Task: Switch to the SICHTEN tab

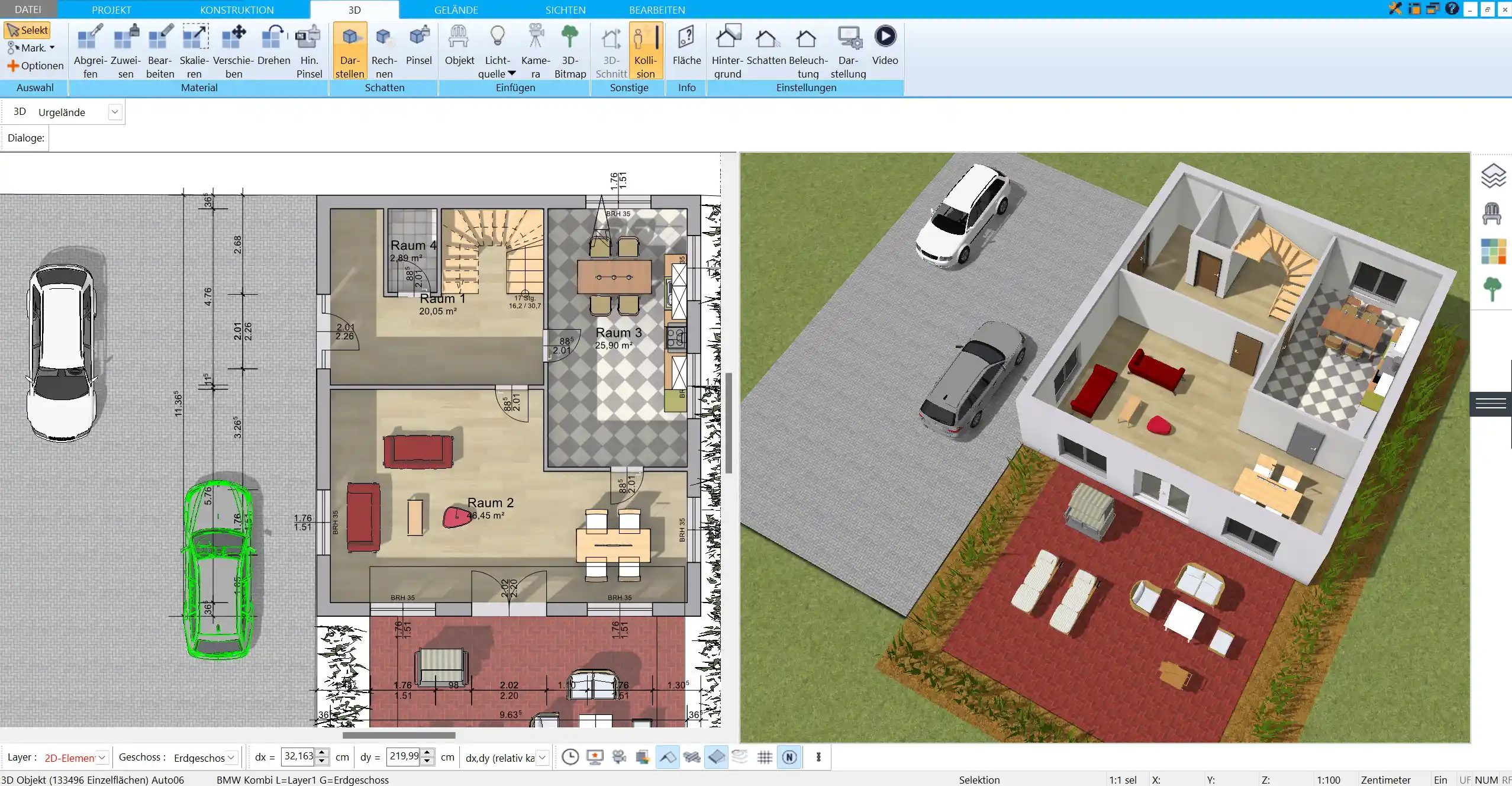Action: pos(565,9)
